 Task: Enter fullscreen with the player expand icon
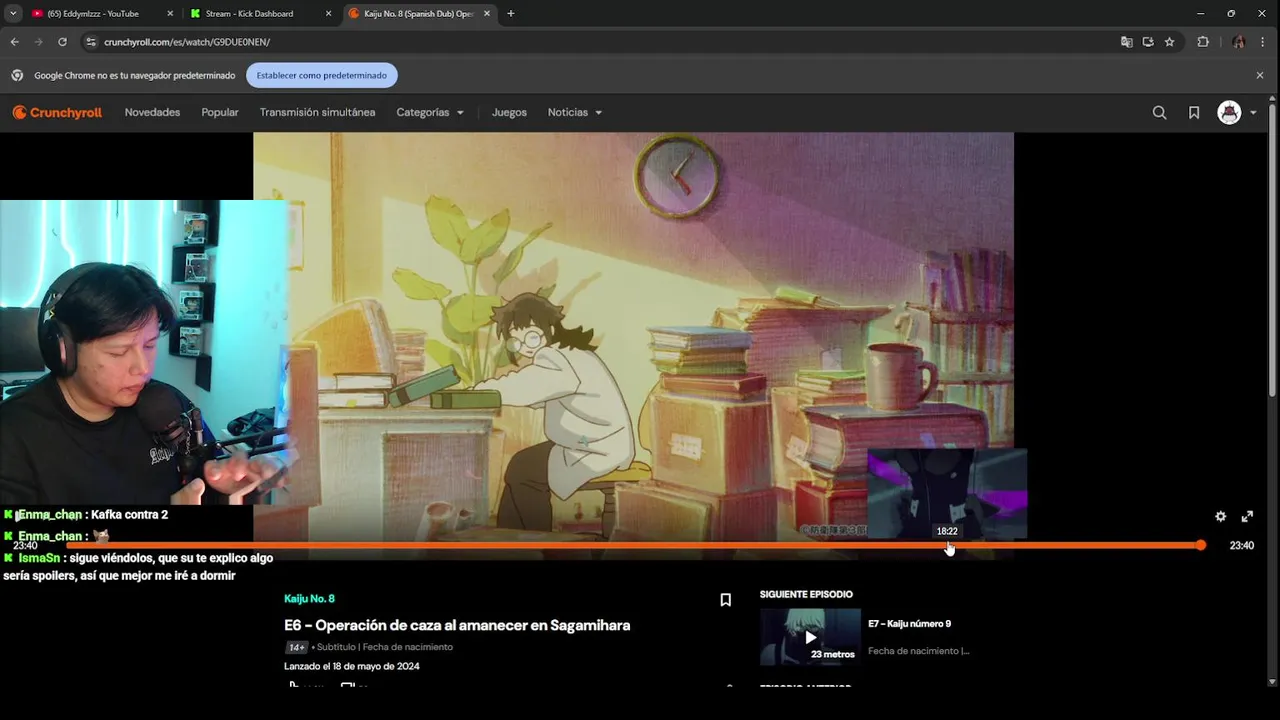click(x=1247, y=517)
